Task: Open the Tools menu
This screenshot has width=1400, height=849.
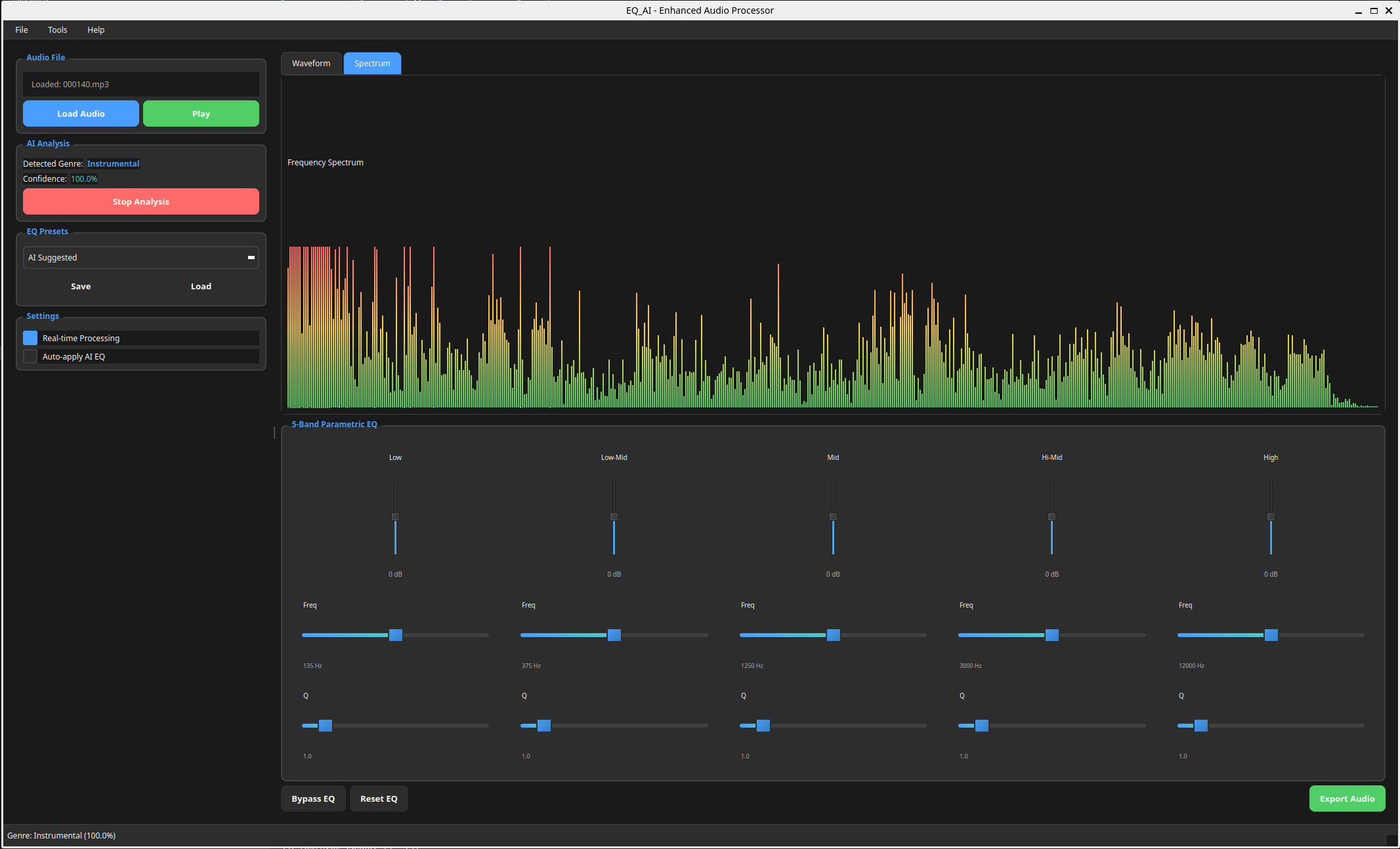Action: point(57,30)
